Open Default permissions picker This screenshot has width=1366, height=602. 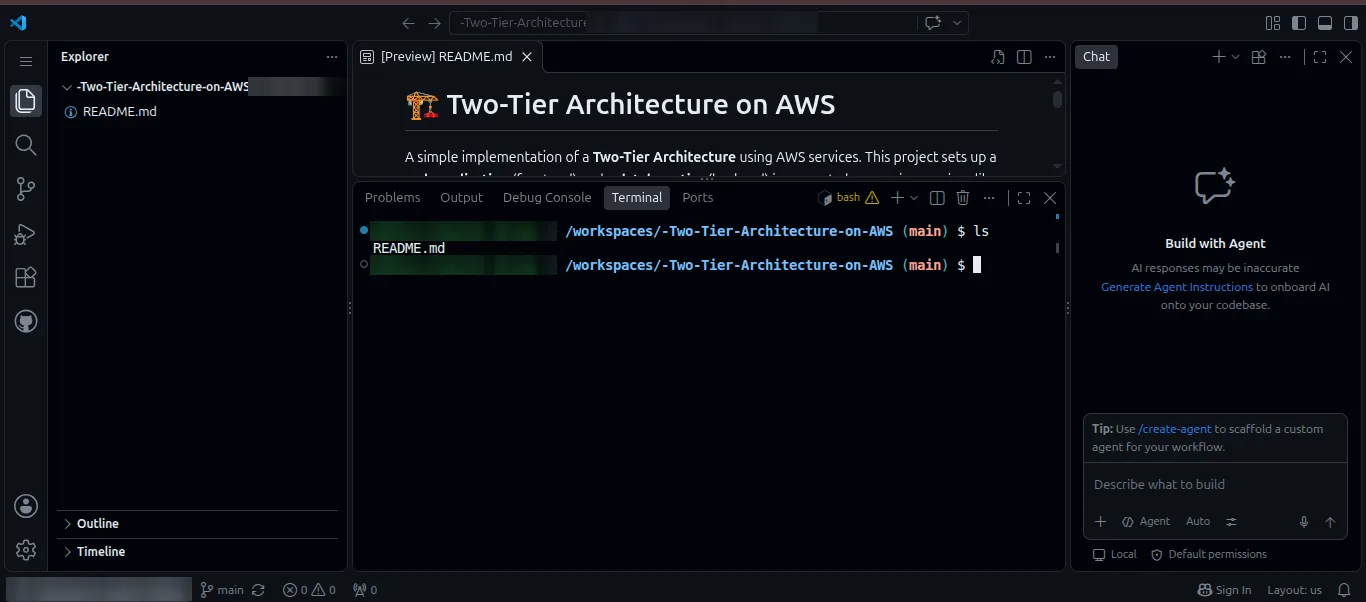tap(1209, 554)
